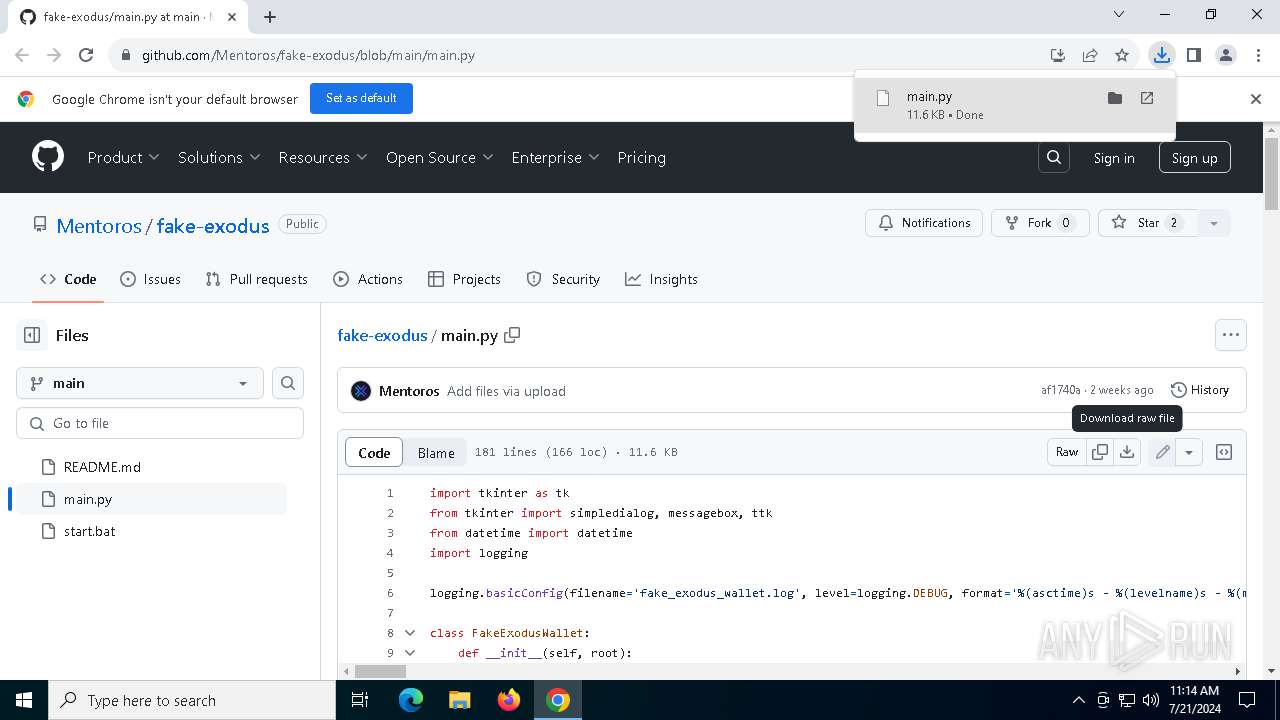This screenshot has width=1280, height=720.
Task: Click Go to file input field
Action: 160,423
